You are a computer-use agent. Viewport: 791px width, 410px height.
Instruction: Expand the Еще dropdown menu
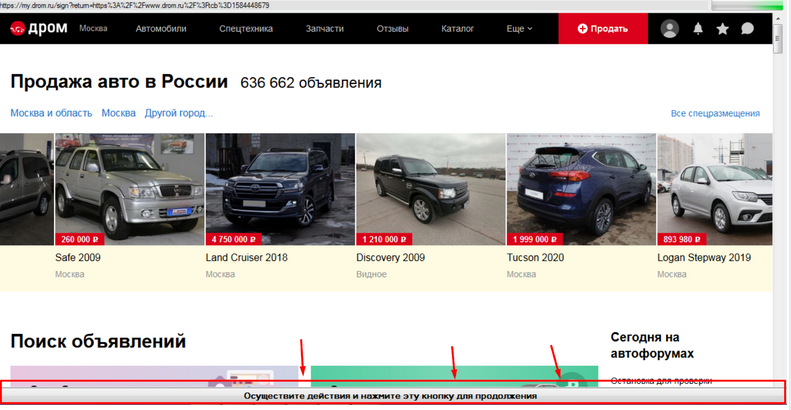[x=519, y=29]
